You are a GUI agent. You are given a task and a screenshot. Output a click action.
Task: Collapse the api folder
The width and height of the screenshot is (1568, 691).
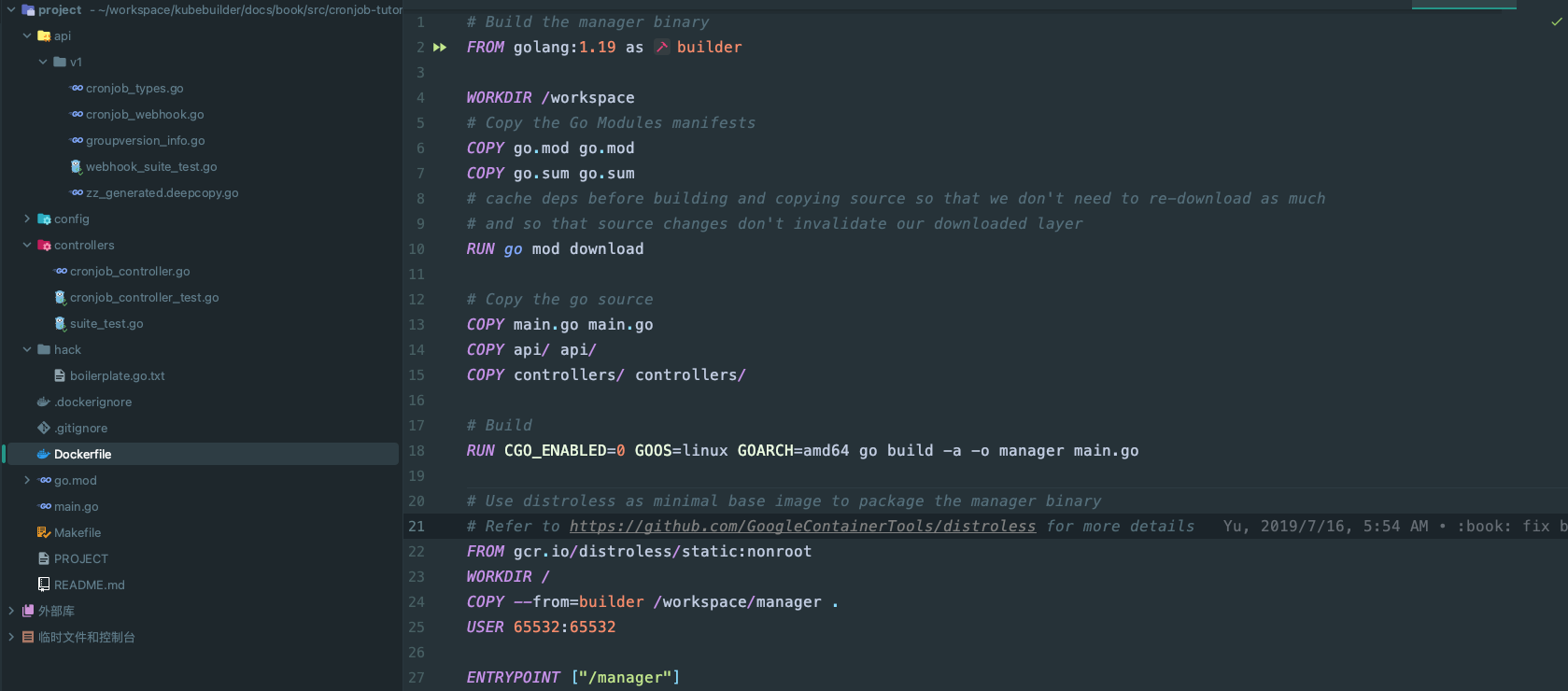pyautogui.click(x=27, y=35)
